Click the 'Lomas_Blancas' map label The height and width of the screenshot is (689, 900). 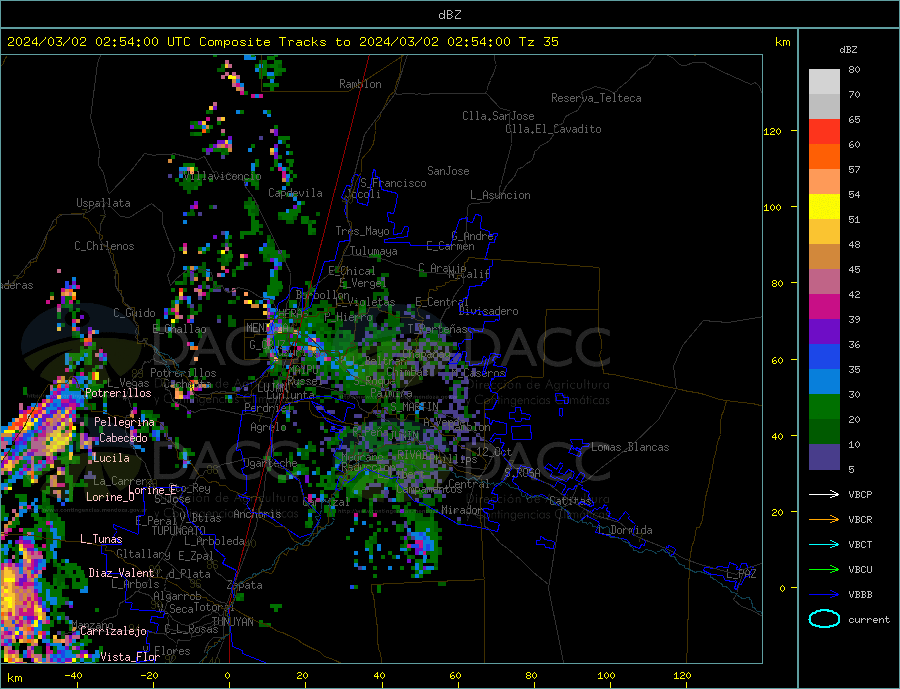pos(630,447)
